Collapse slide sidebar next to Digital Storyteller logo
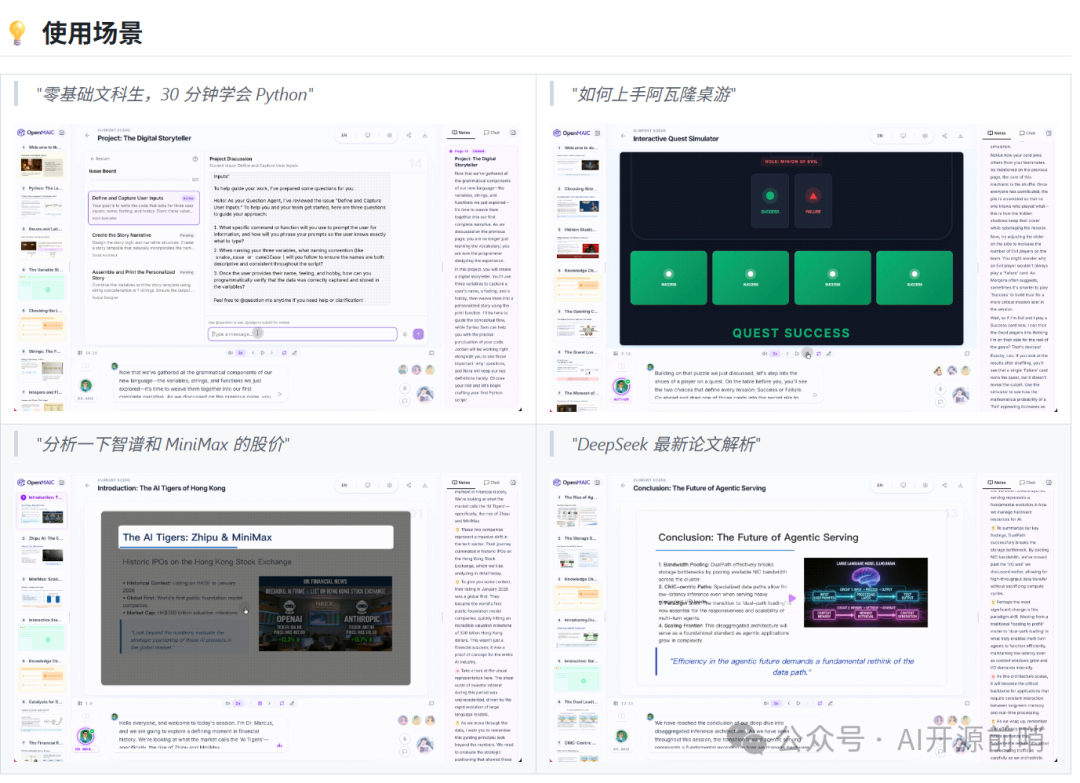The image size is (1080, 783). pos(62,133)
